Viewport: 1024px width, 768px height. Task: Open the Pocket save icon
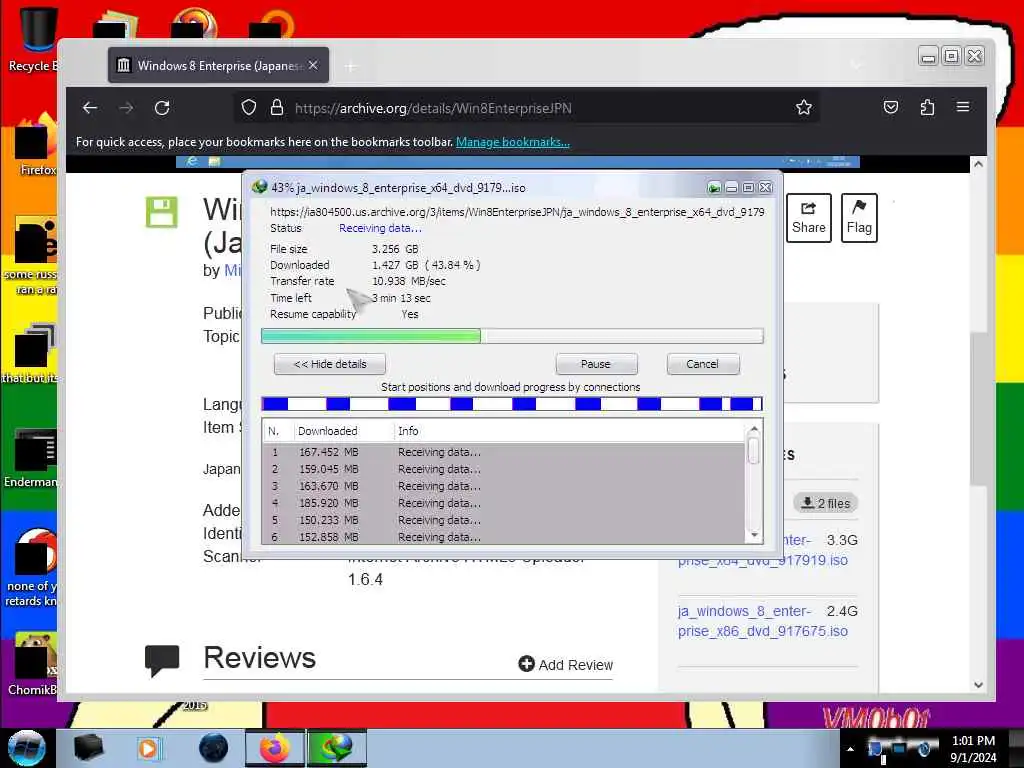[x=891, y=107]
